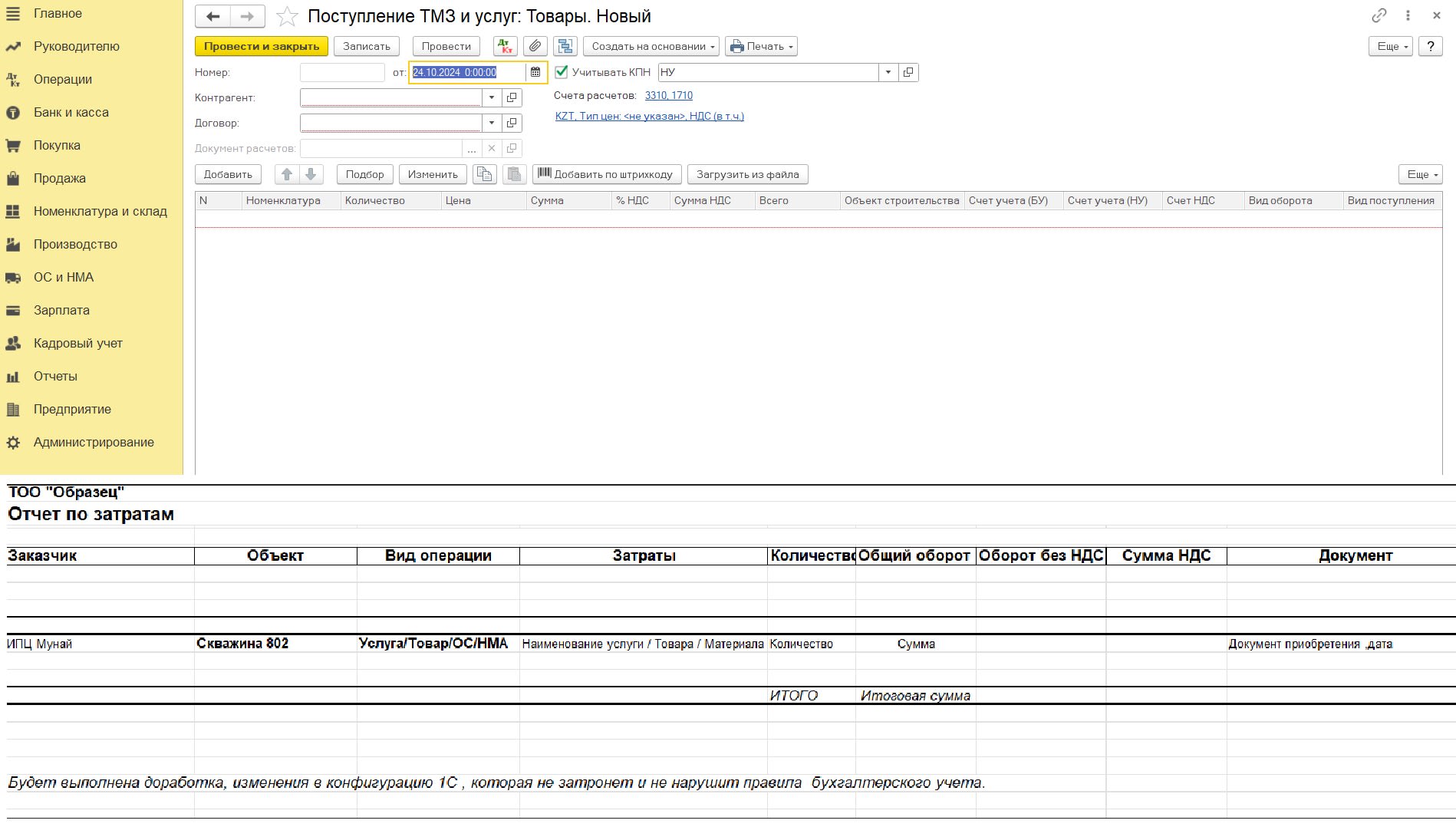The height and width of the screenshot is (827, 1456).
Task: Open the Администрирование section
Action: point(94,442)
